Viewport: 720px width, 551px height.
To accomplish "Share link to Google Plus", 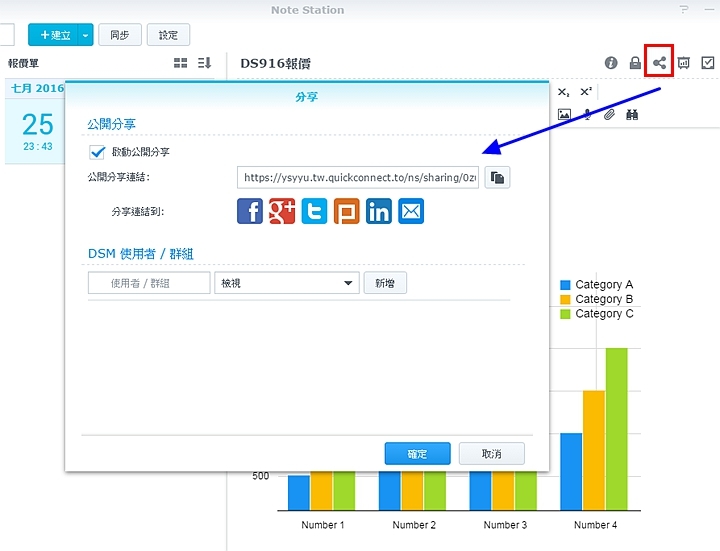I will coord(282,211).
